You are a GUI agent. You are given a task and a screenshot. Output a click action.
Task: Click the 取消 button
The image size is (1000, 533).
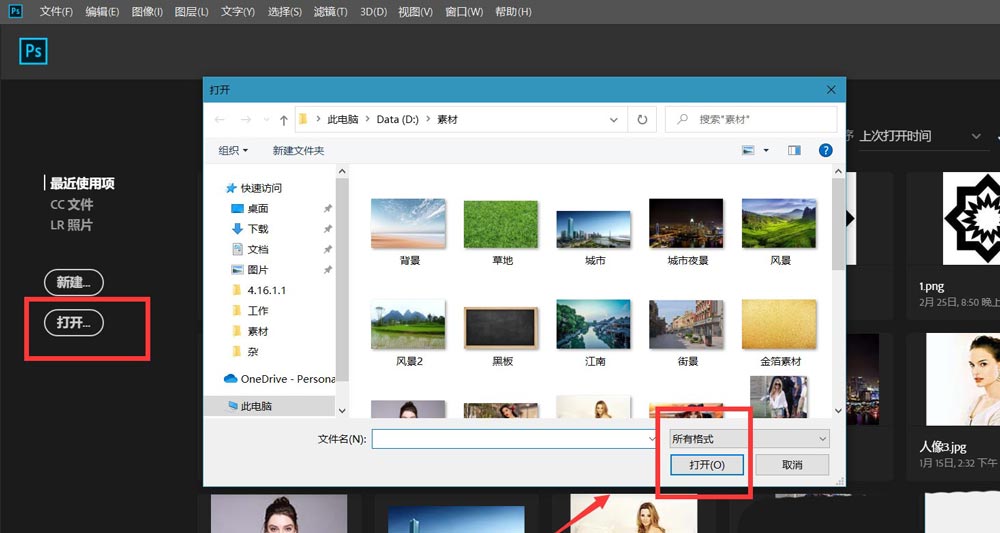(x=792, y=465)
